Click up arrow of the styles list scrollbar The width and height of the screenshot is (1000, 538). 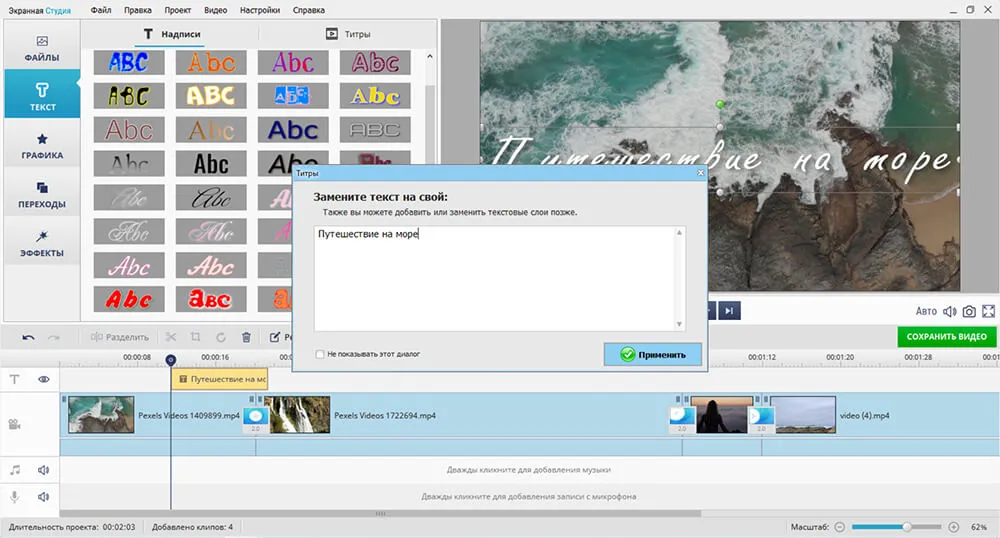pyautogui.click(x=430, y=57)
